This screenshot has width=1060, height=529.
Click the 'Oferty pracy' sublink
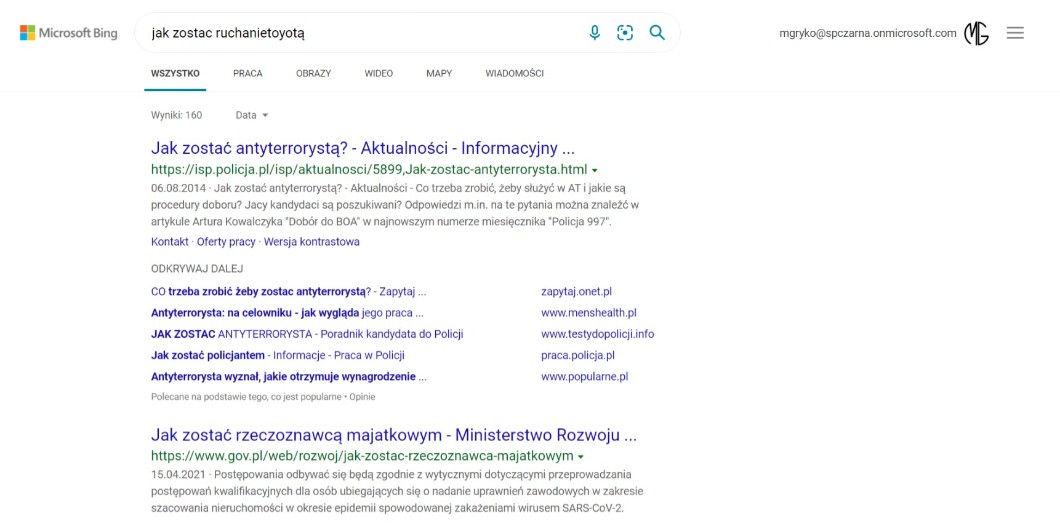coord(226,242)
